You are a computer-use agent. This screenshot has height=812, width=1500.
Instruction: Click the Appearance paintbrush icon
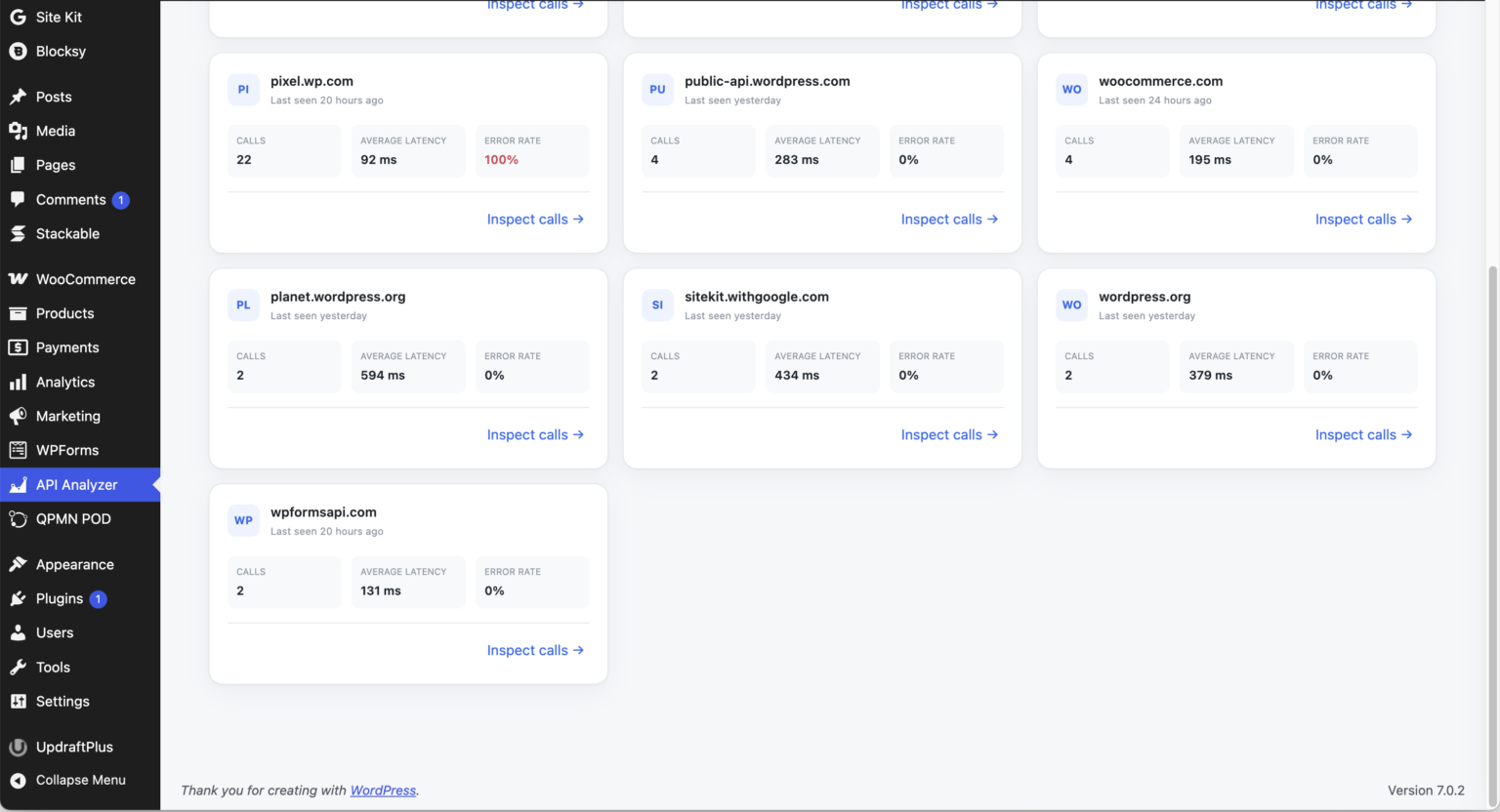coord(18,564)
